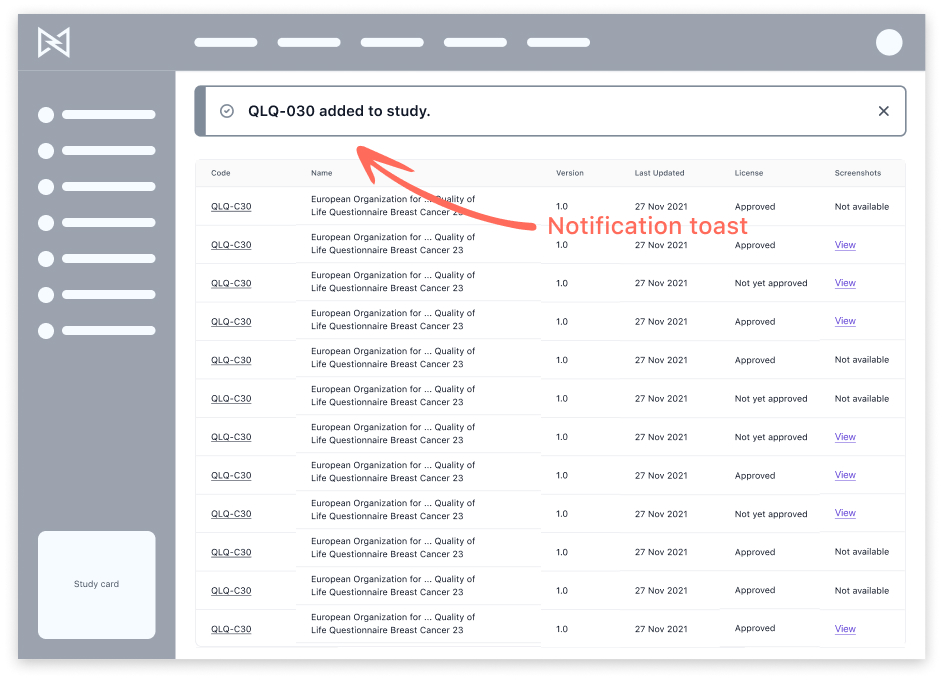Click '27 Nov 2021' in the last row
This screenshot has width=943, height=680.
click(661, 629)
